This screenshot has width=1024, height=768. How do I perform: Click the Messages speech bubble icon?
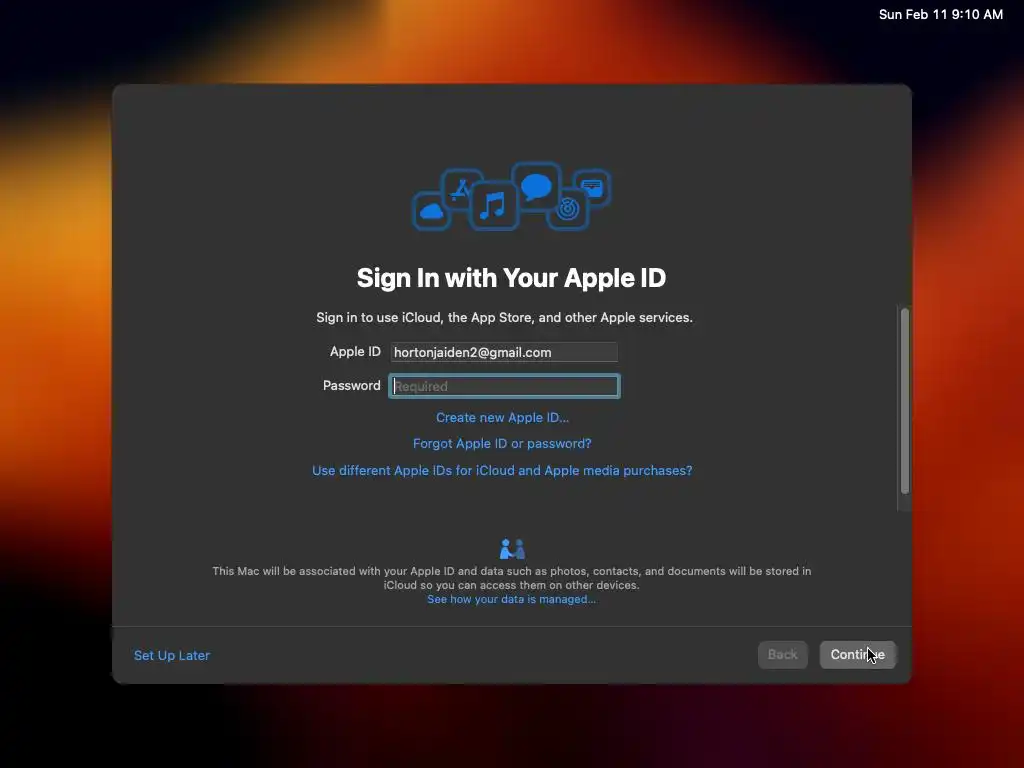(536, 187)
